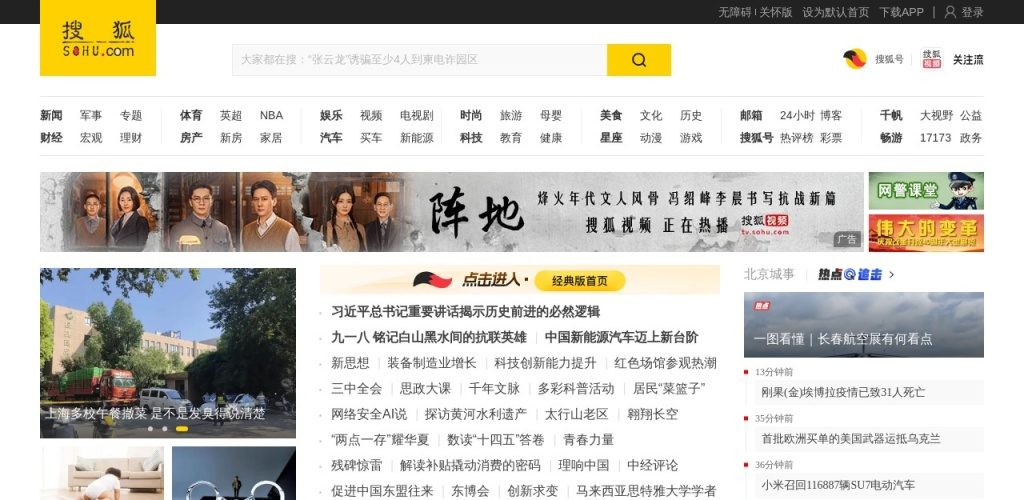
Task: Click 下载APP in the top bar
Action: [x=901, y=12]
